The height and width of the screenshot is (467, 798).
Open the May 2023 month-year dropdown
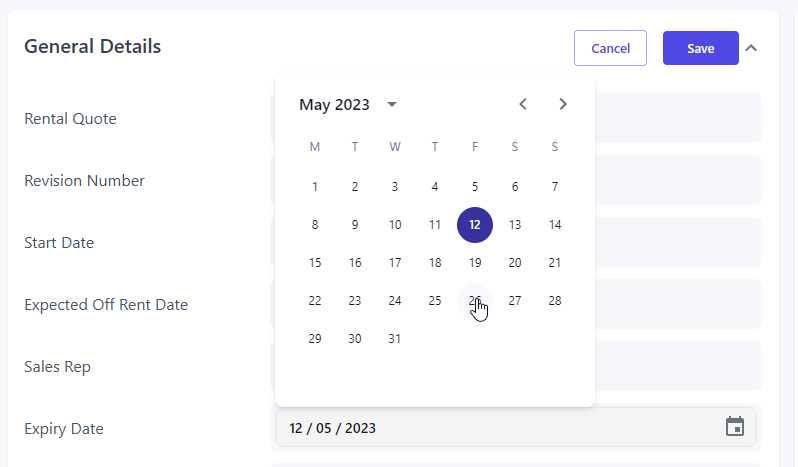coord(391,104)
